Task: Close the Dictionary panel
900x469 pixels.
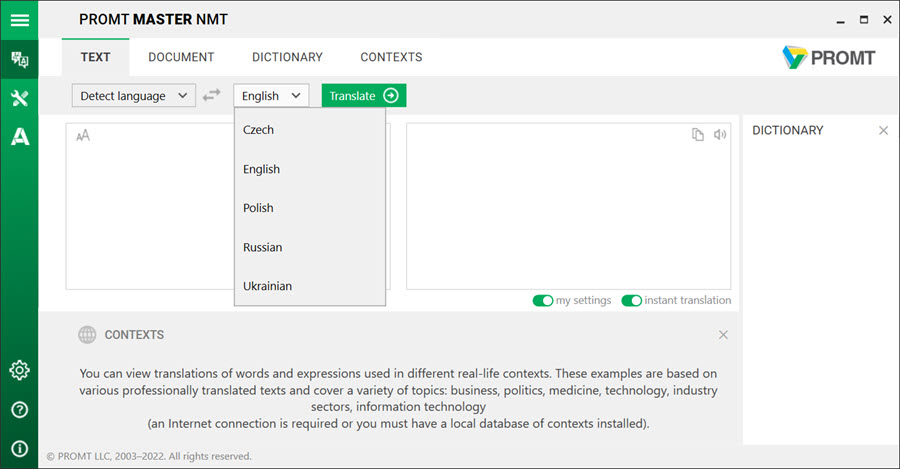Action: point(883,130)
